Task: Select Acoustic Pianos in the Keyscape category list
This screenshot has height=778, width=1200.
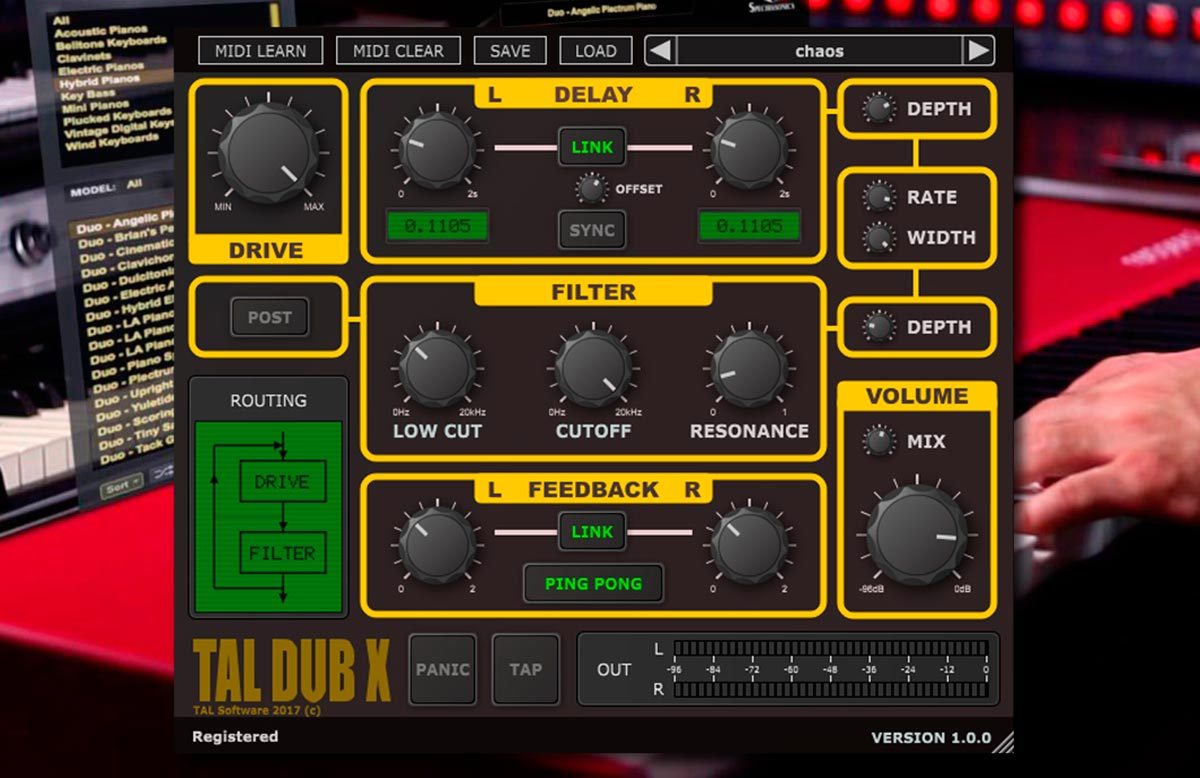Action: coord(100,31)
